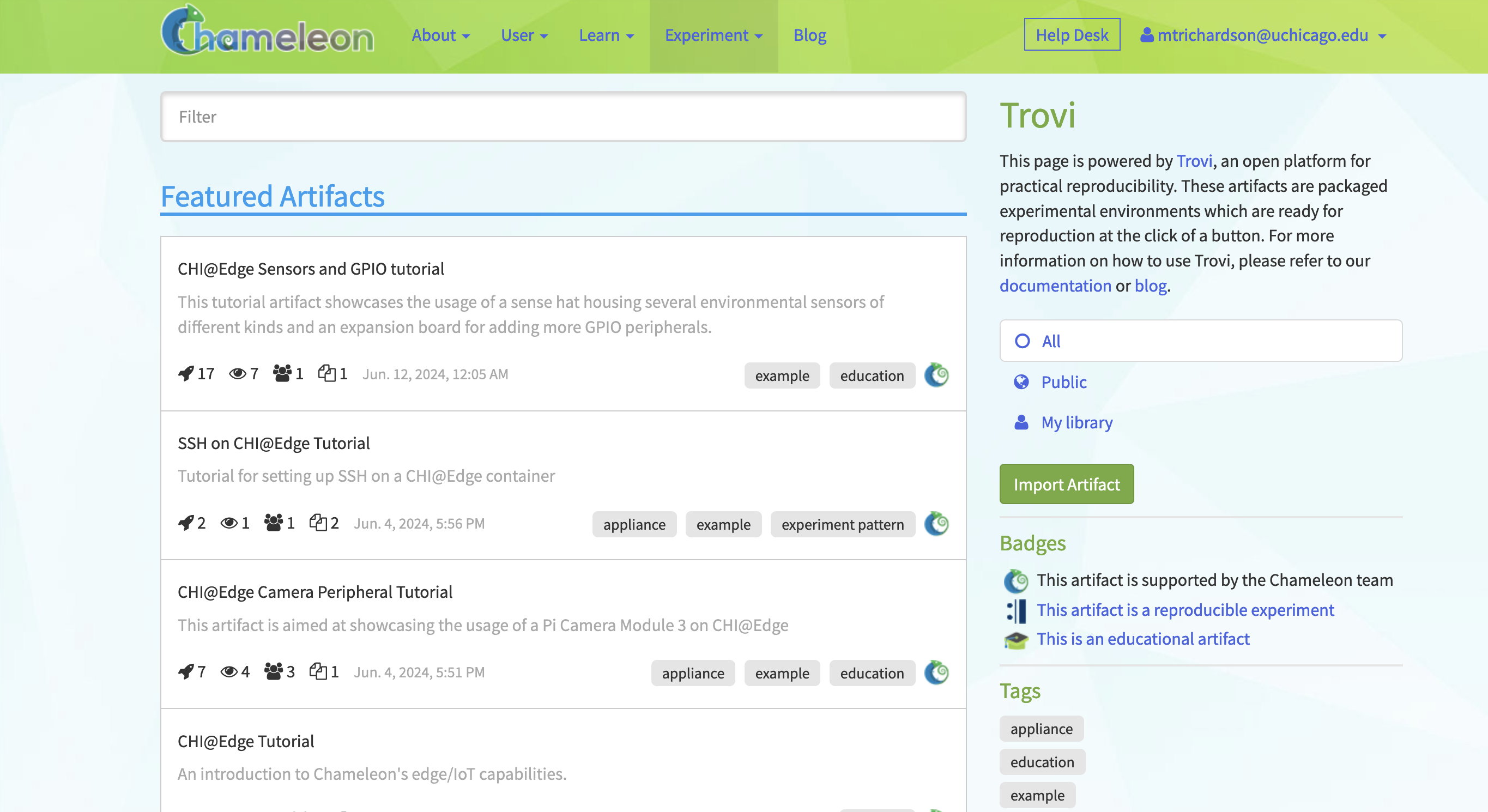Click the person icon beside My library

1021,422
